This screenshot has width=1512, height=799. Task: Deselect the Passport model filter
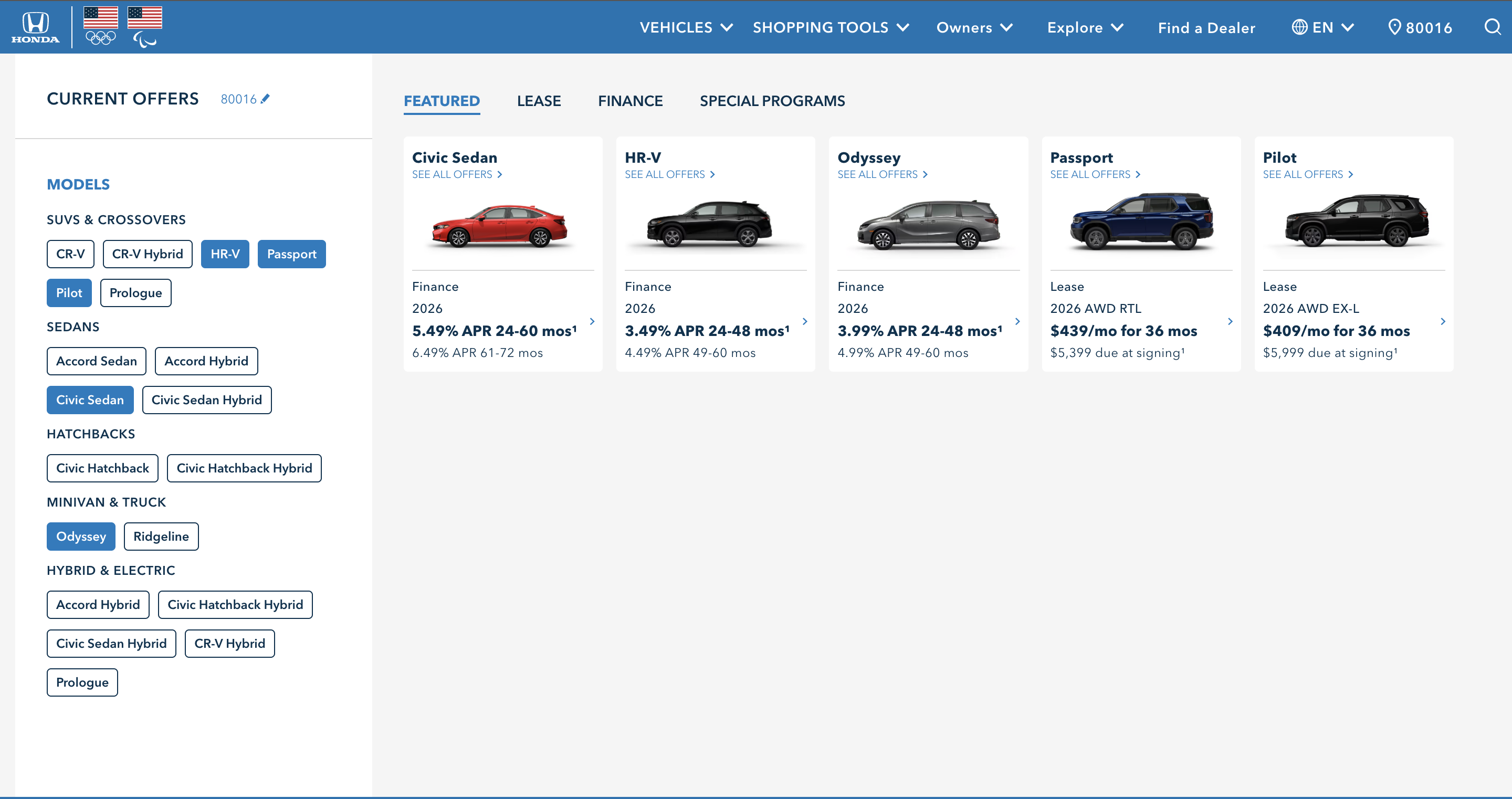pyautogui.click(x=292, y=254)
